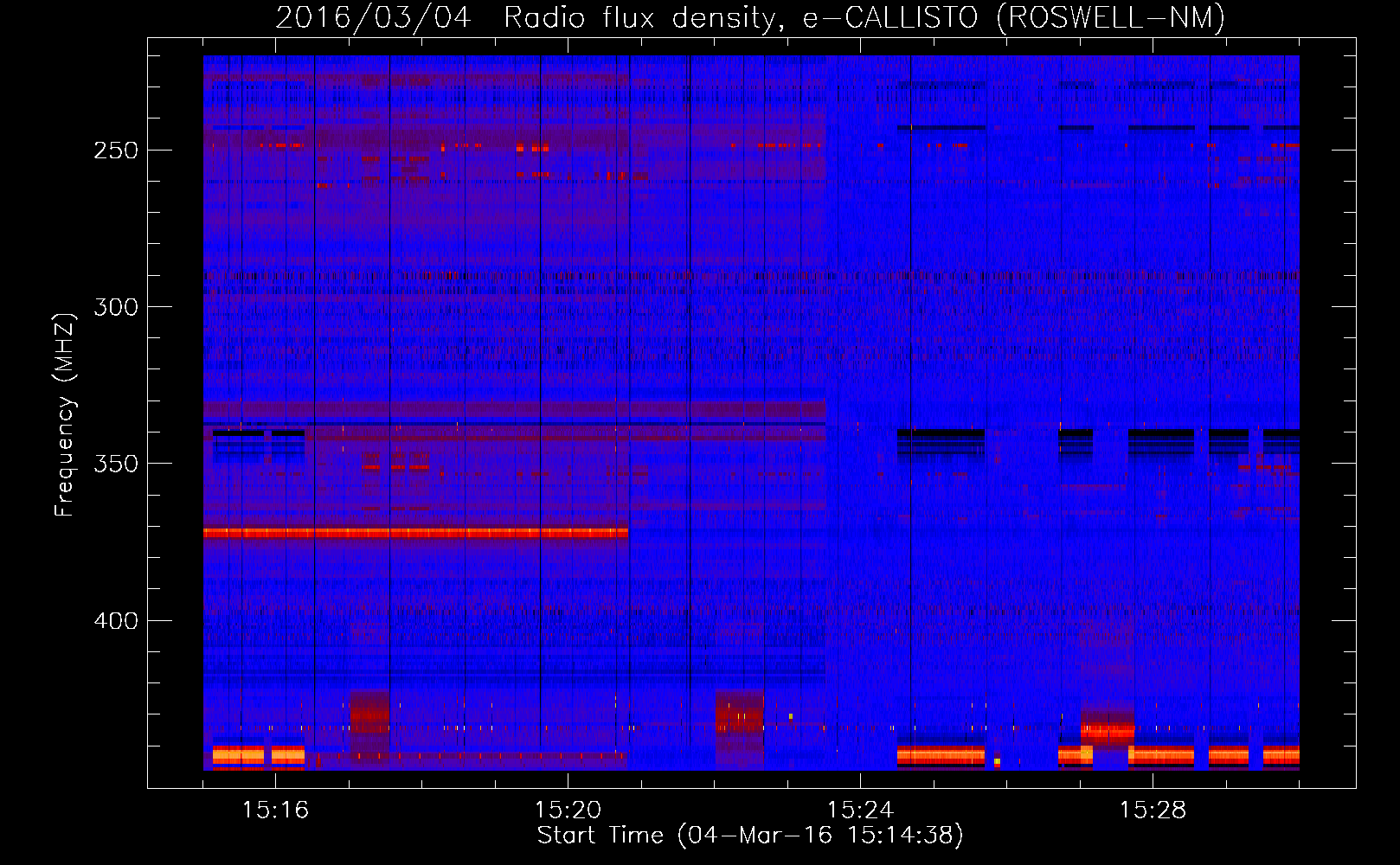Click the bright red emission band near 372 MHz

pos(415,533)
